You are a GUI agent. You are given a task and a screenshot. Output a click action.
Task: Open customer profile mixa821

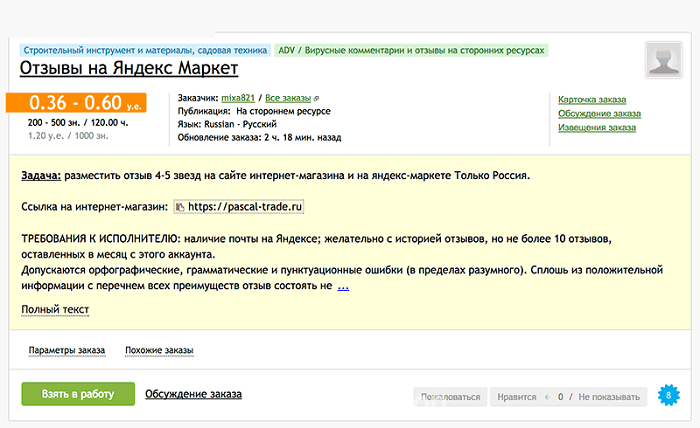coord(238,98)
